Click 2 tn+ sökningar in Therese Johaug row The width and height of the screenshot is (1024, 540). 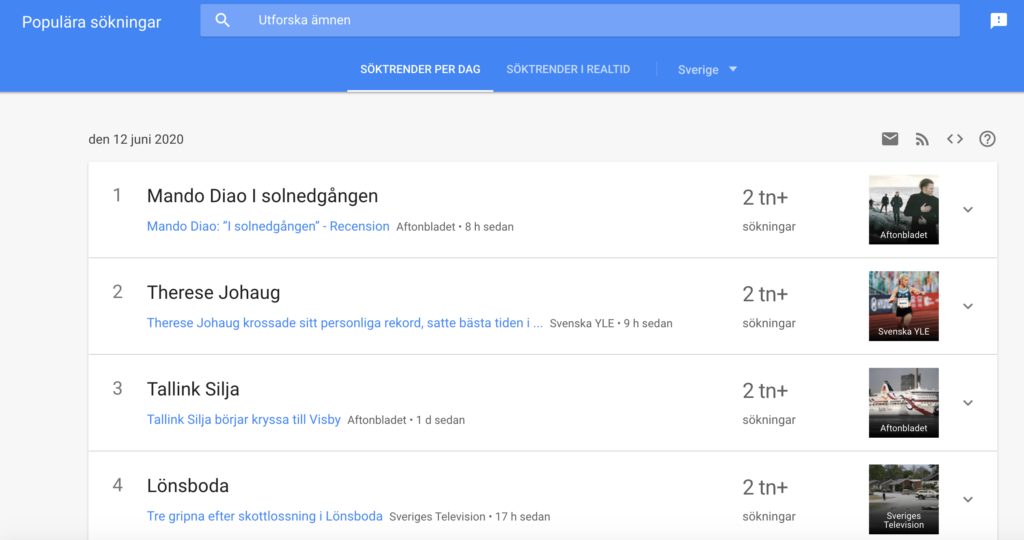[769, 307]
